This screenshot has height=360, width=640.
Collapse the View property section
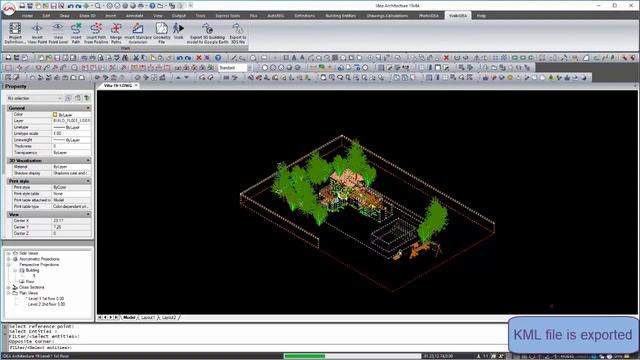tap(88, 214)
